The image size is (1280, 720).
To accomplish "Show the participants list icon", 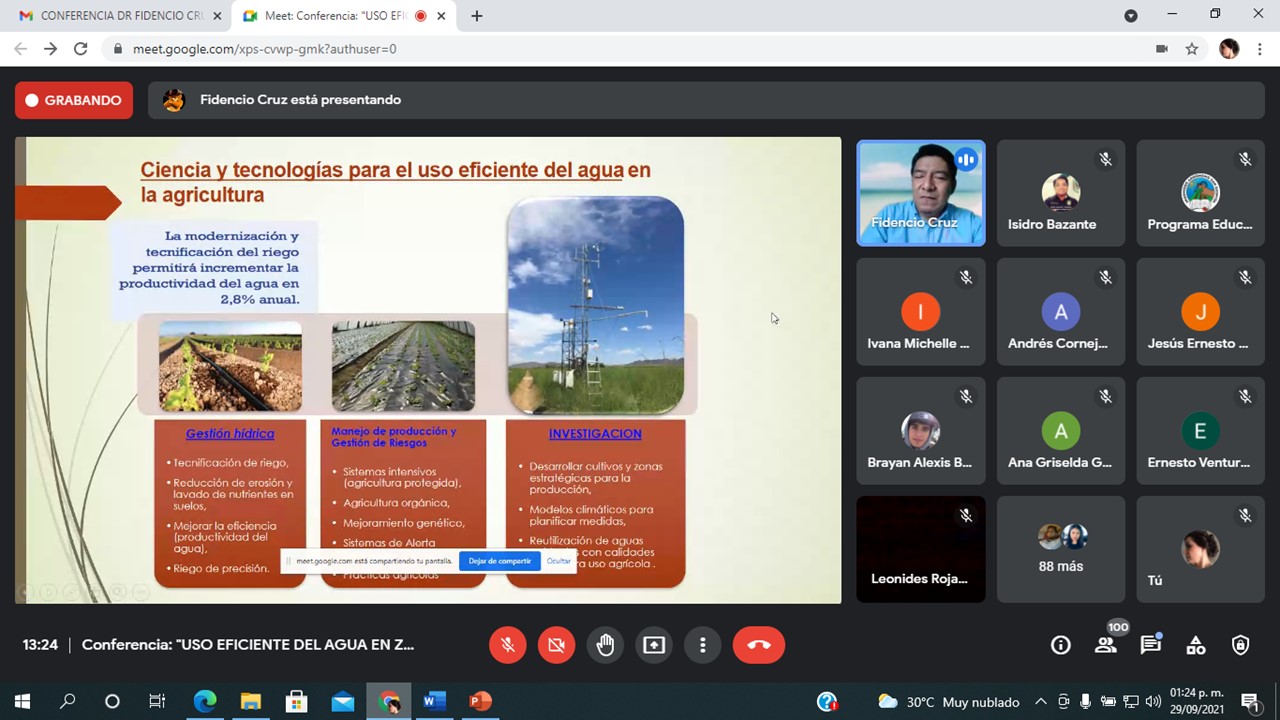I will pyautogui.click(x=1106, y=646).
